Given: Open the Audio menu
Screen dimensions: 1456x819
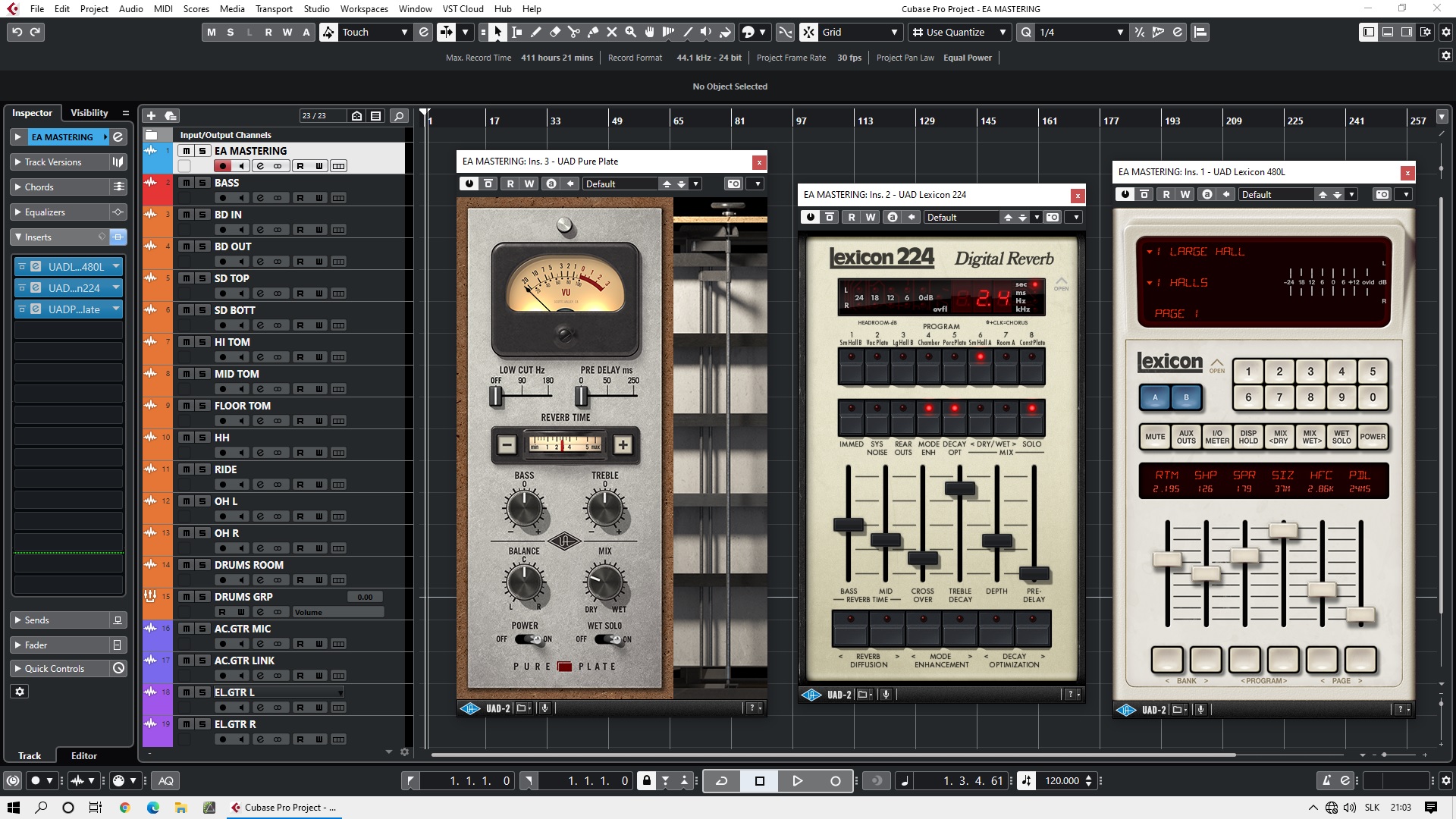Looking at the screenshot, I should click(130, 9).
